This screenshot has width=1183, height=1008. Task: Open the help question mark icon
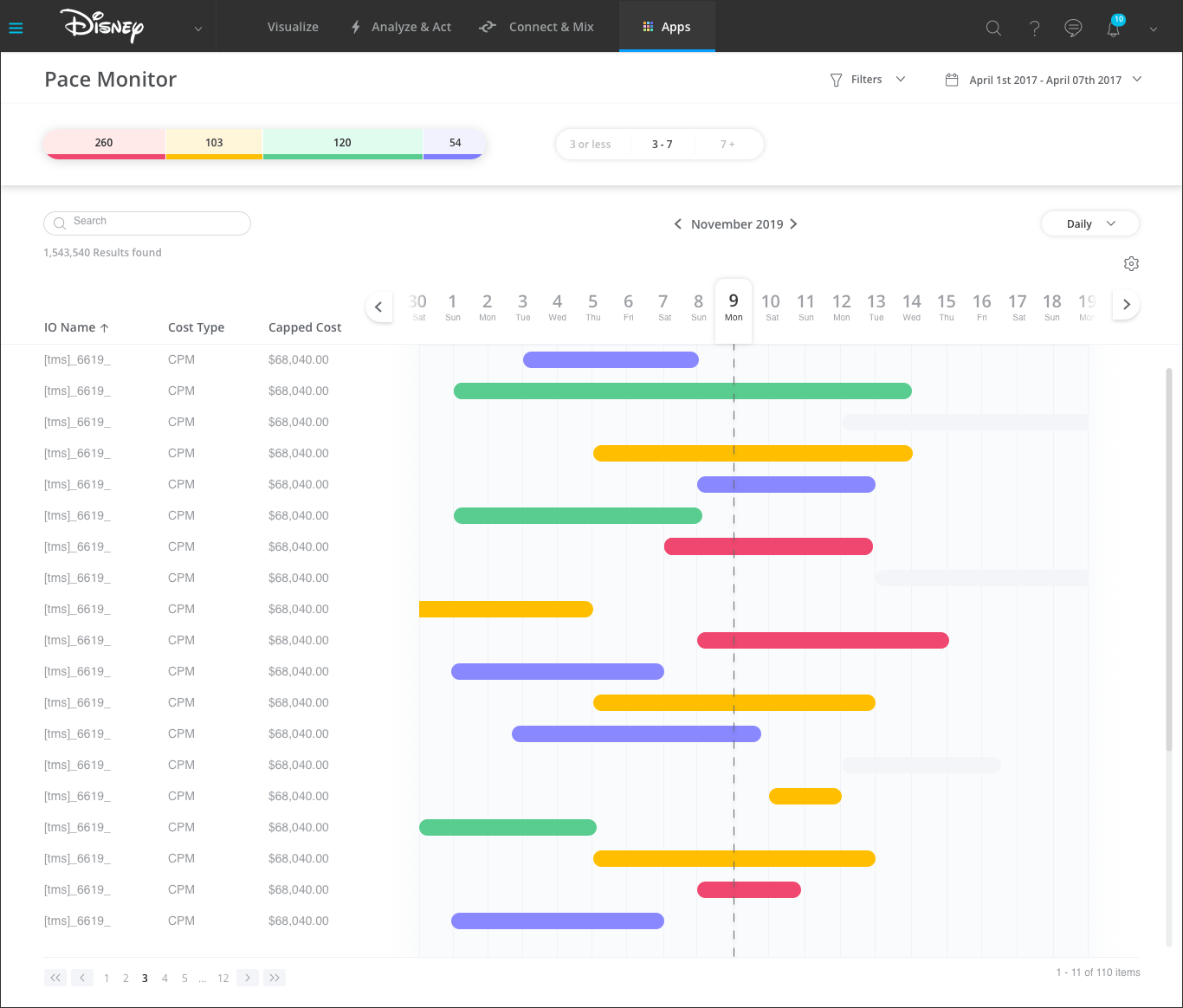click(x=1034, y=28)
